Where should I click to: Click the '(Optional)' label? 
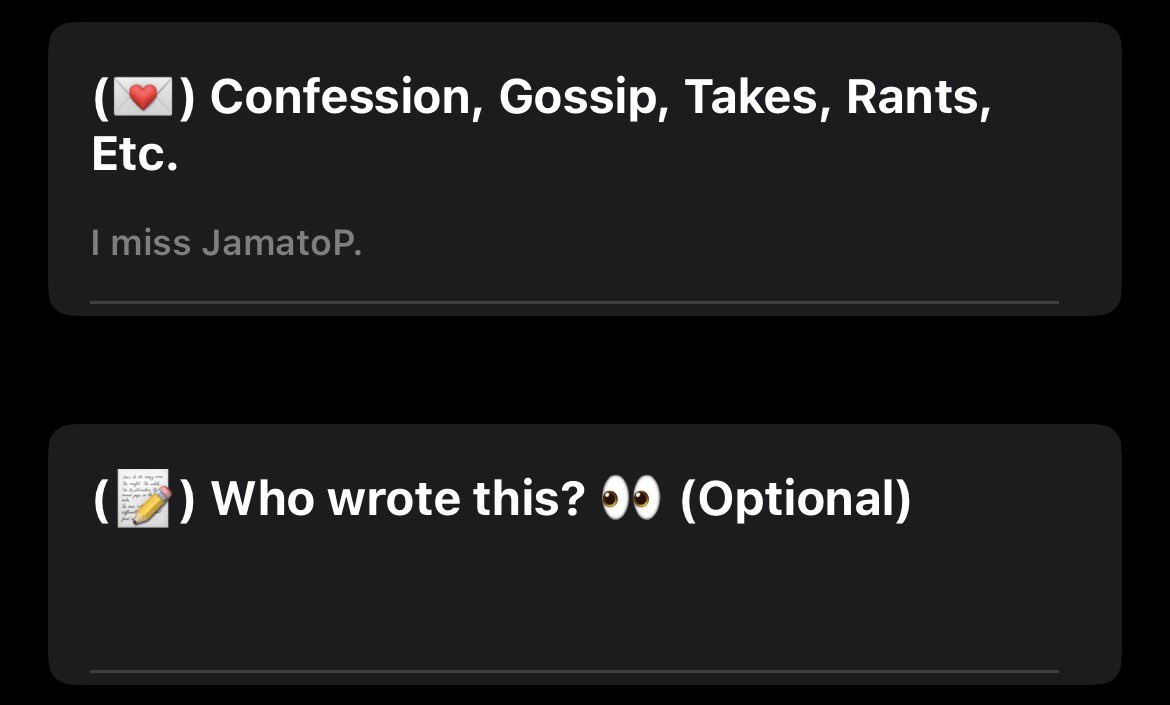click(x=795, y=499)
